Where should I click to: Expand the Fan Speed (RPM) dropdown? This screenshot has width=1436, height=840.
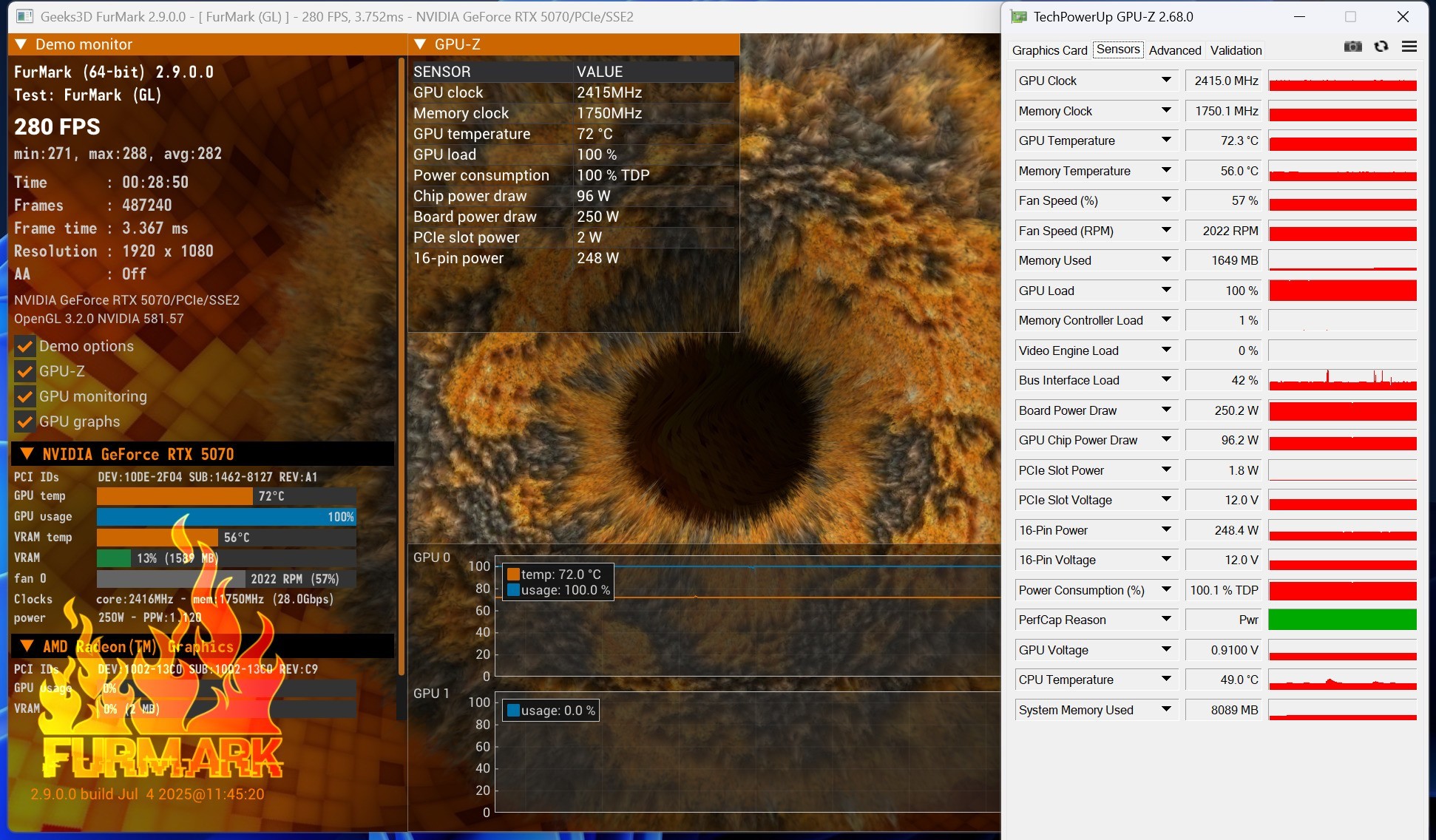1166,231
